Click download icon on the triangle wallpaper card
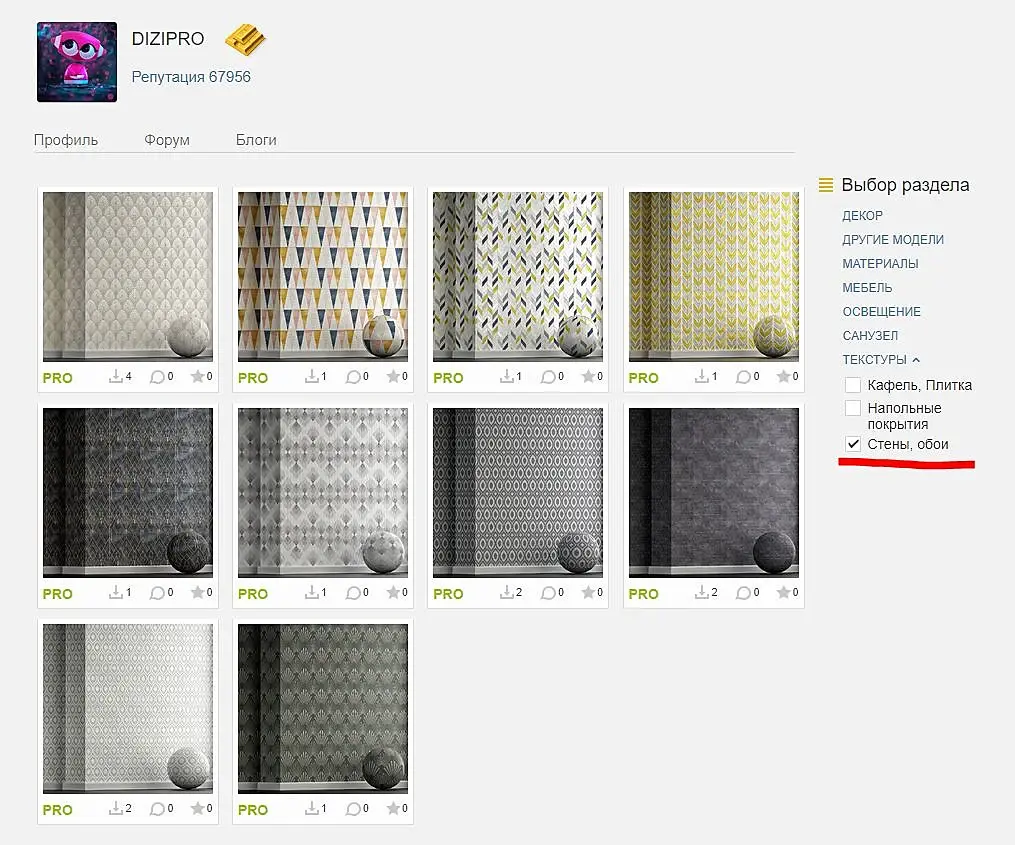Viewport: 1015px width, 845px height. 311,376
